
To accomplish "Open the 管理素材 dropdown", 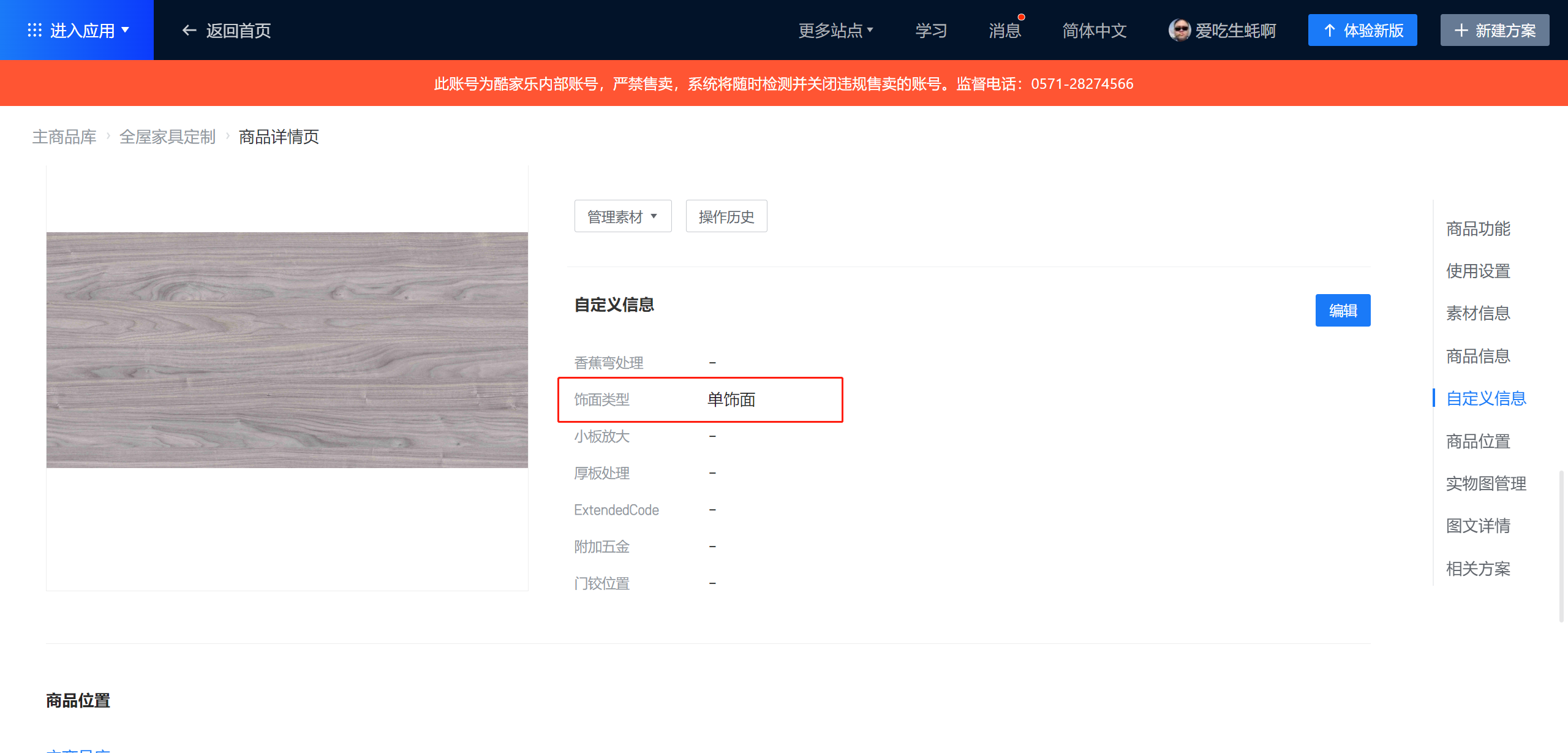I will pyautogui.click(x=622, y=216).
